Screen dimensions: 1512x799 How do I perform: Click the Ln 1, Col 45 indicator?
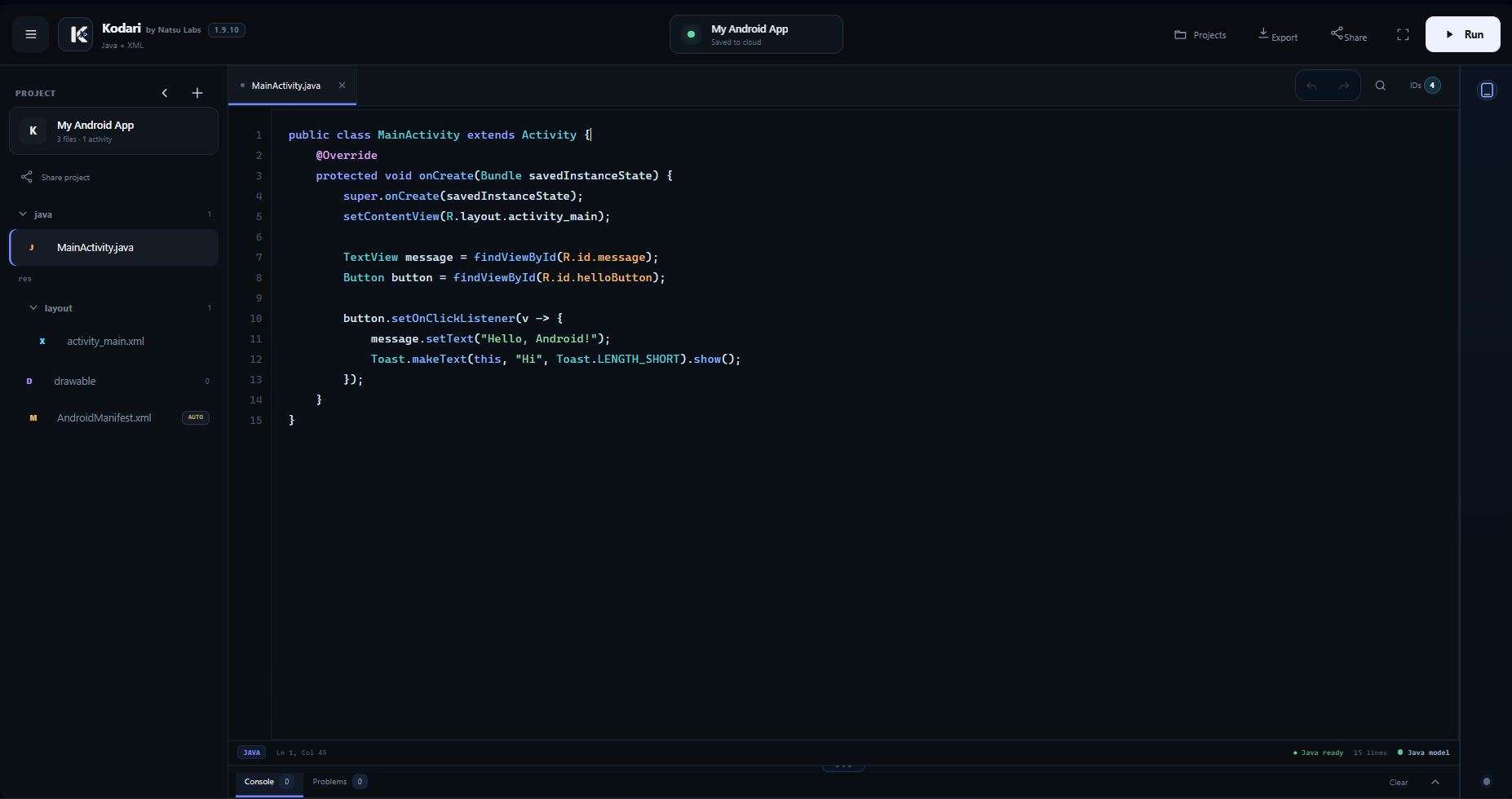point(301,753)
